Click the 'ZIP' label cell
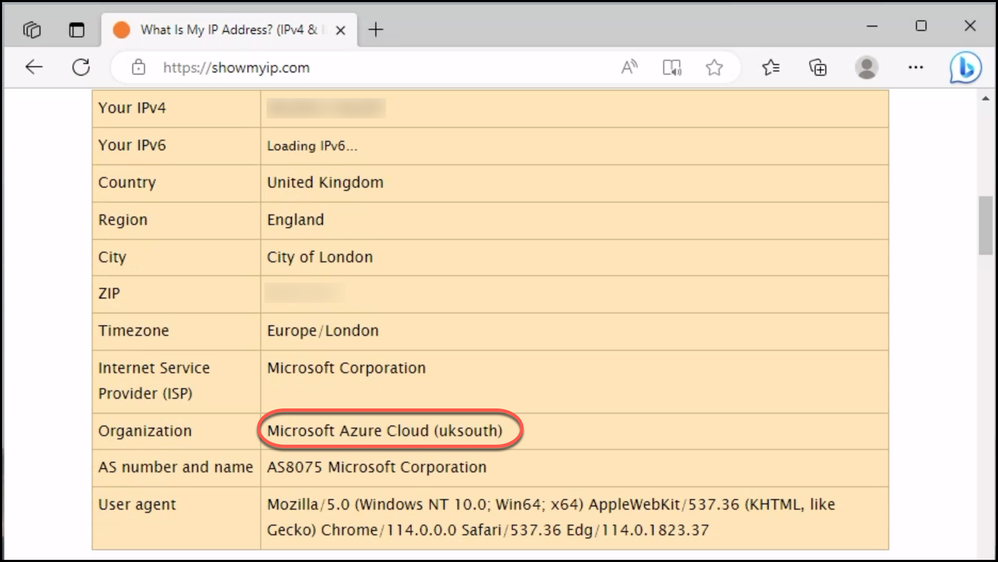The width and height of the screenshot is (998, 562). click(176, 294)
